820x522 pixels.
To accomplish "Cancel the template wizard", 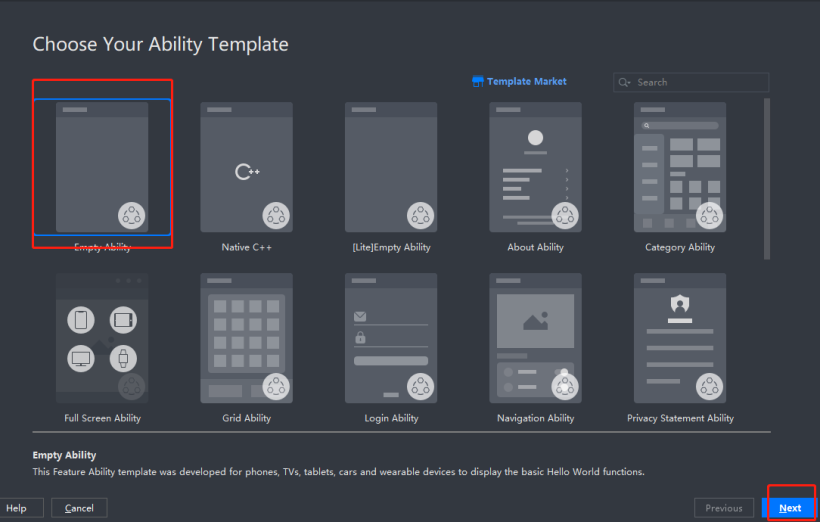I will 79,508.
